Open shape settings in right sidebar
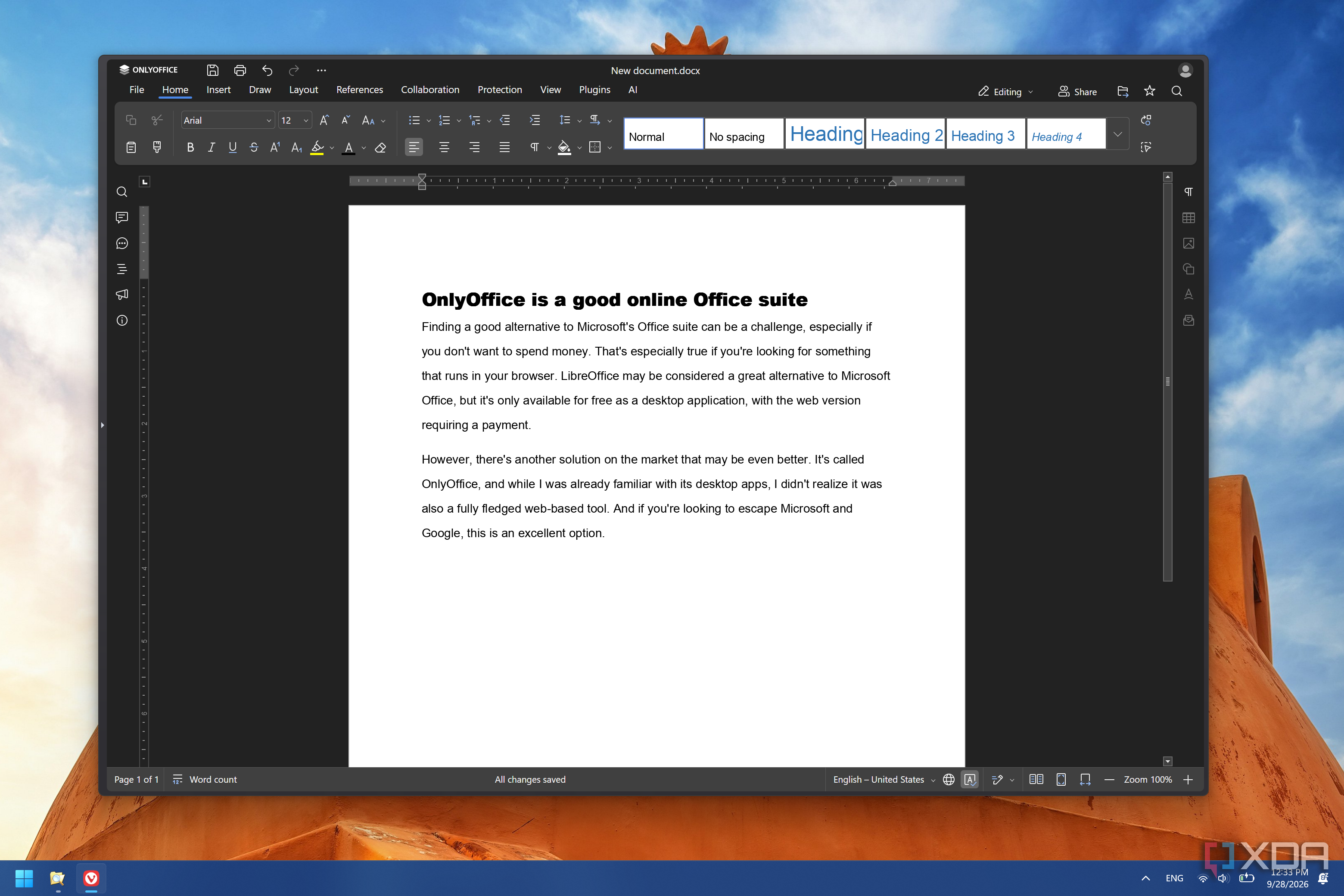Image resolution: width=1344 pixels, height=896 pixels. click(x=1188, y=268)
